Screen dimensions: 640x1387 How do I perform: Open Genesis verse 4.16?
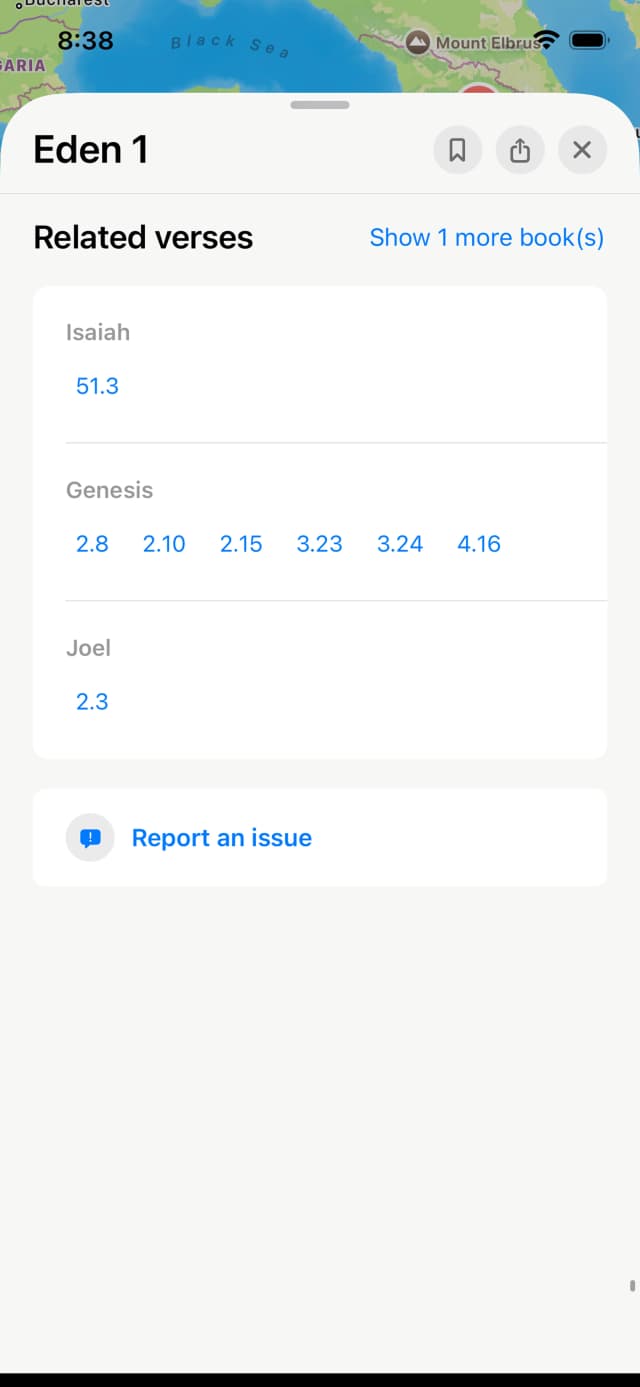point(478,543)
